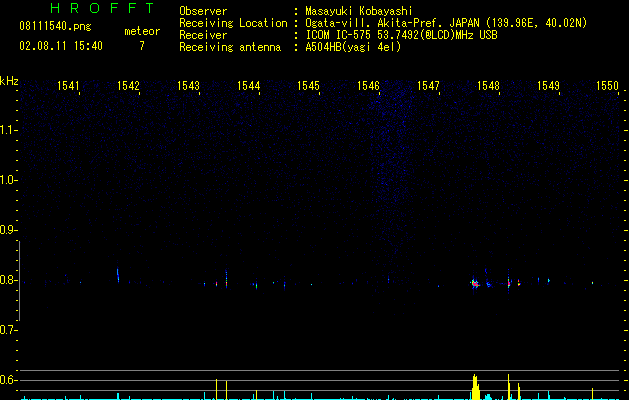Click time marker 1544
This screenshot has width=629, height=400.
pos(248,86)
